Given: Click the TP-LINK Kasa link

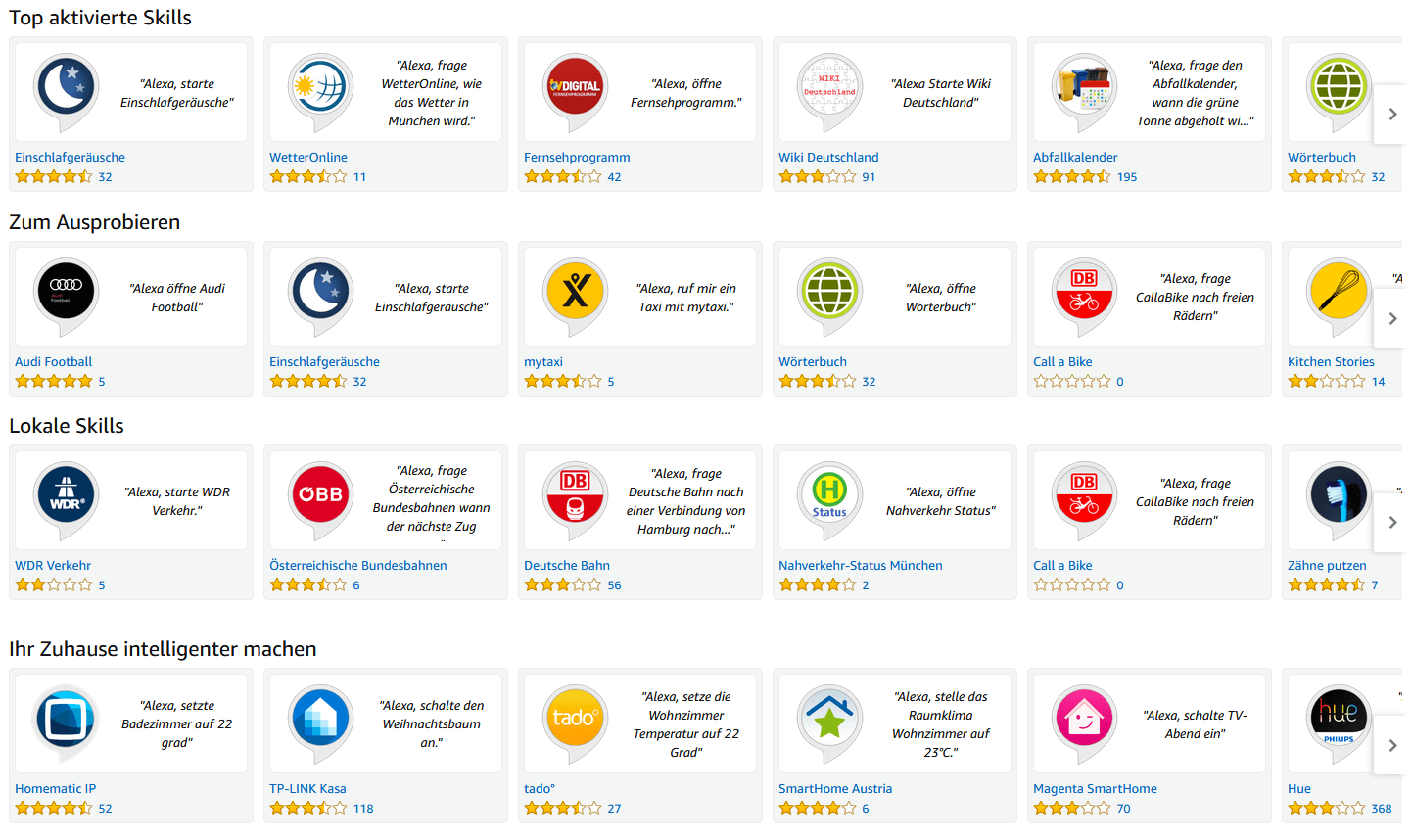Looking at the screenshot, I should click(x=307, y=789).
